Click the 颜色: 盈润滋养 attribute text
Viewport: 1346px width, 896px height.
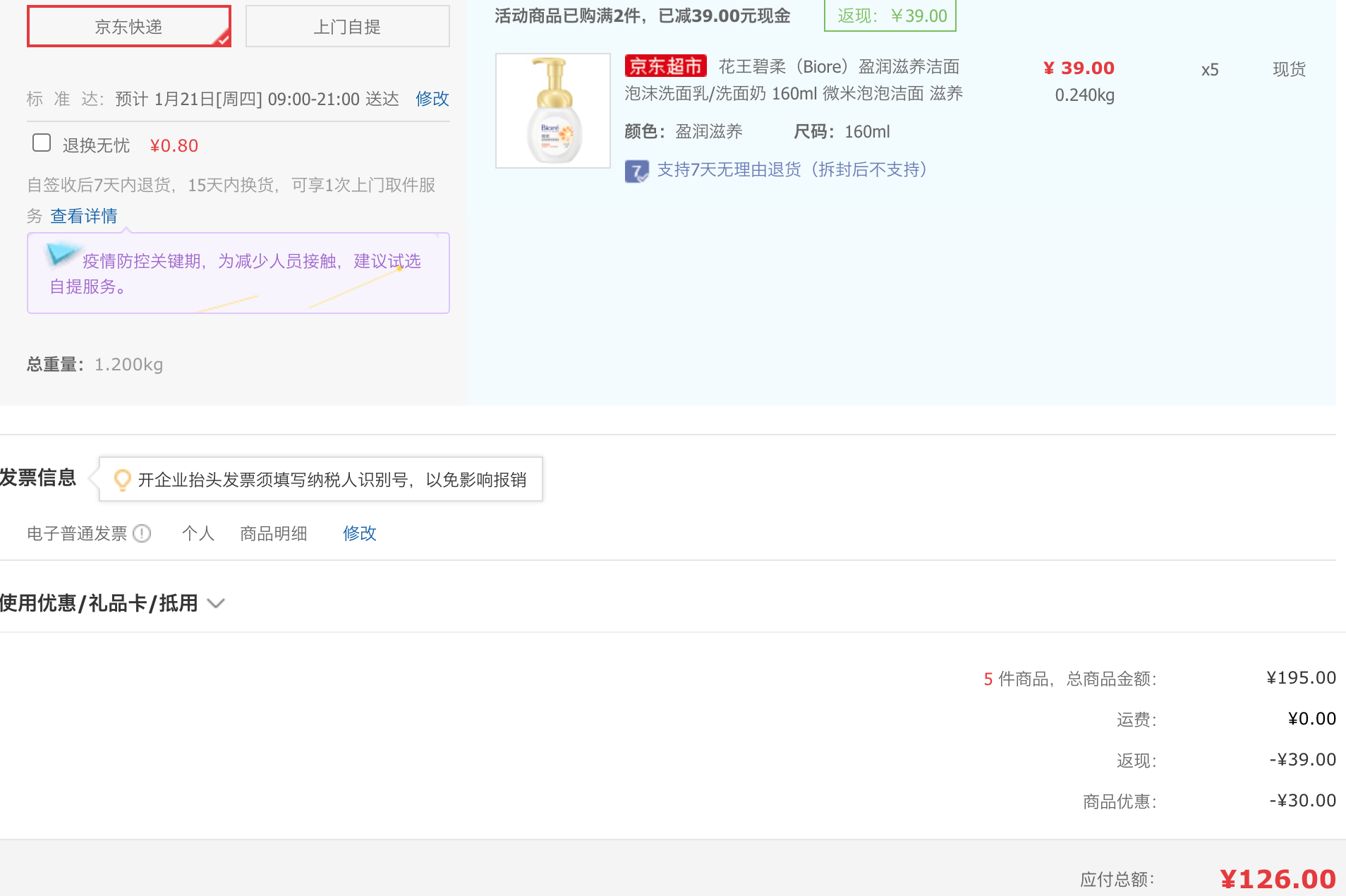click(x=684, y=132)
